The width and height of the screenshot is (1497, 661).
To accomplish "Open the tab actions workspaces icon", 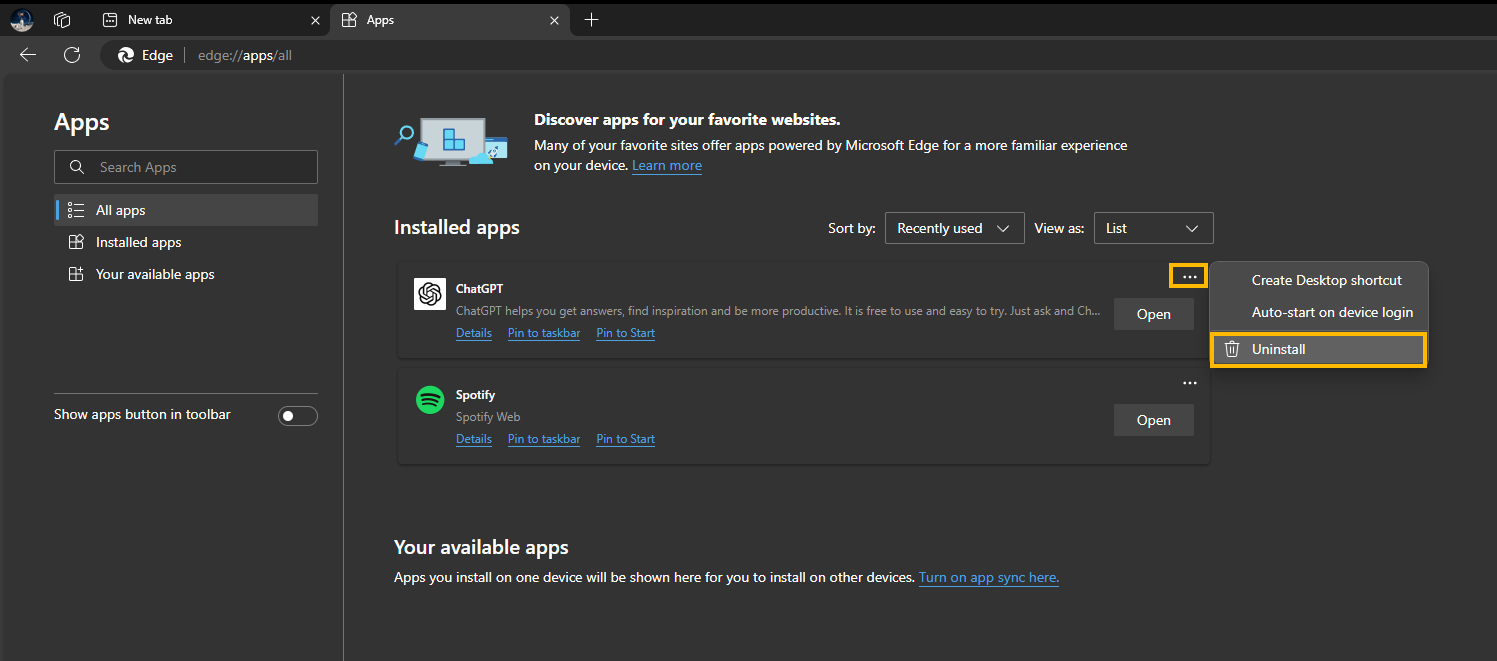I will (62, 19).
